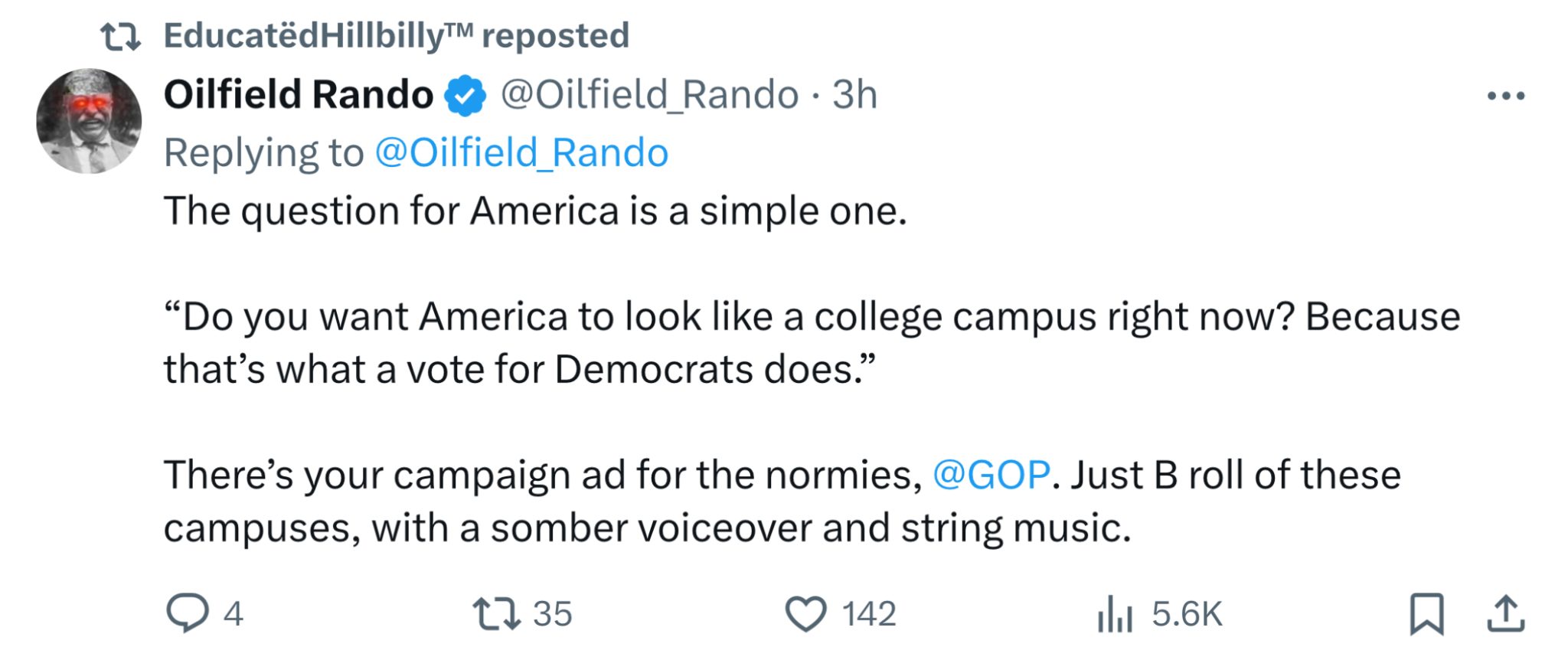Click the repost icon beside EducatëdHillbilly

click(121, 36)
